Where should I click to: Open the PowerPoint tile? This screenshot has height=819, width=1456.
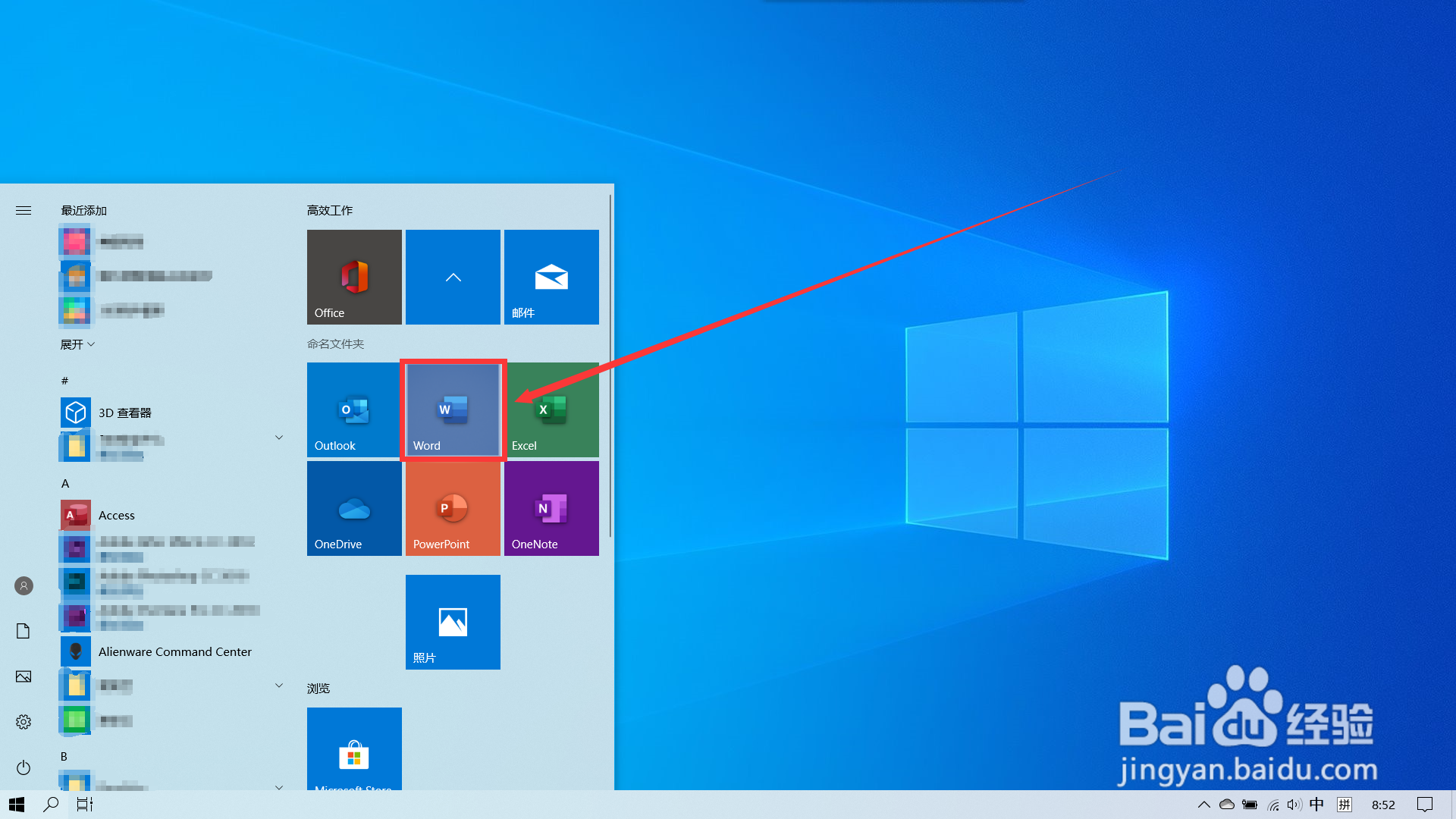[x=453, y=508]
